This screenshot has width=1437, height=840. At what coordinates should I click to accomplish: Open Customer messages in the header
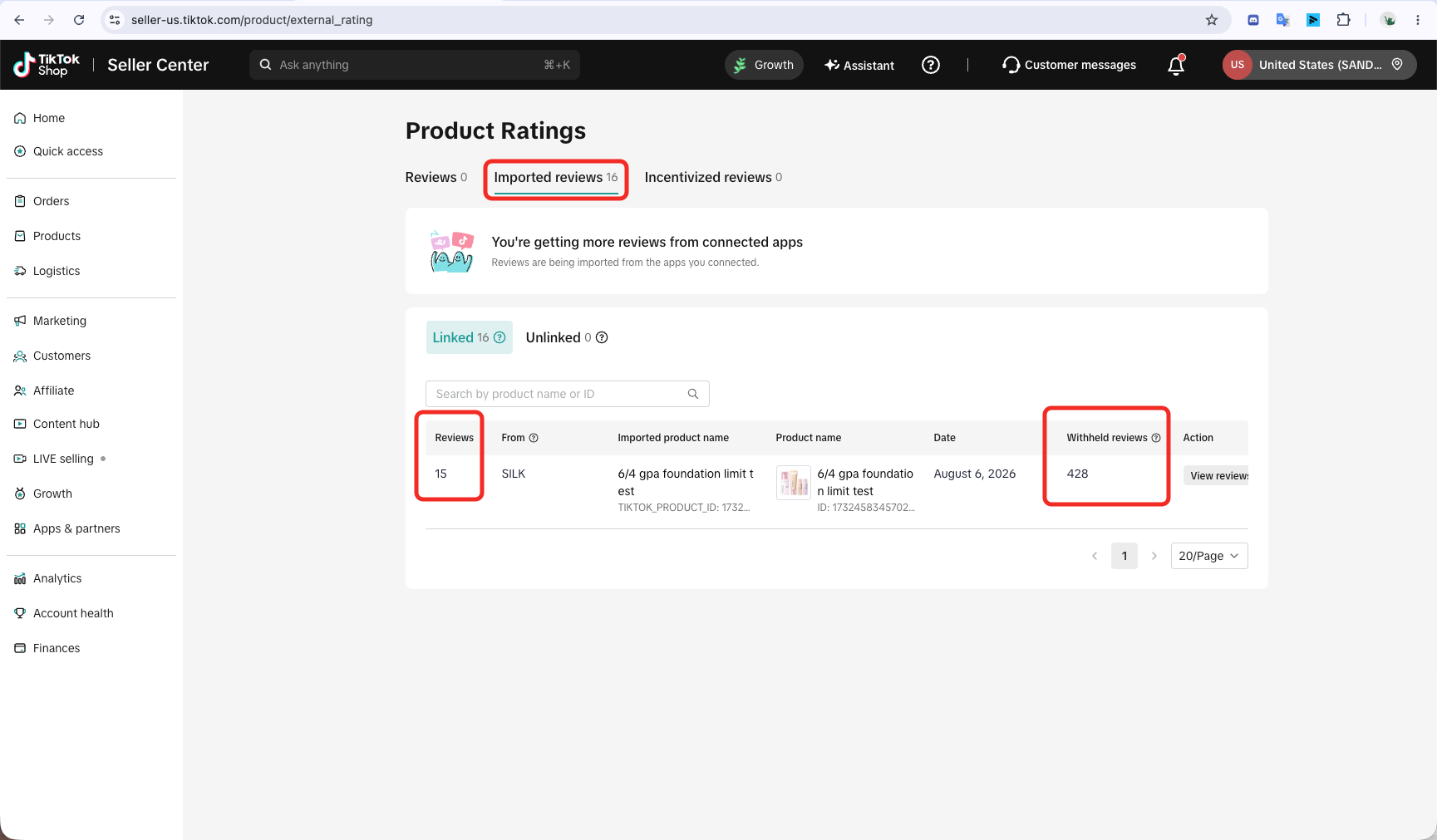(x=1069, y=65)
